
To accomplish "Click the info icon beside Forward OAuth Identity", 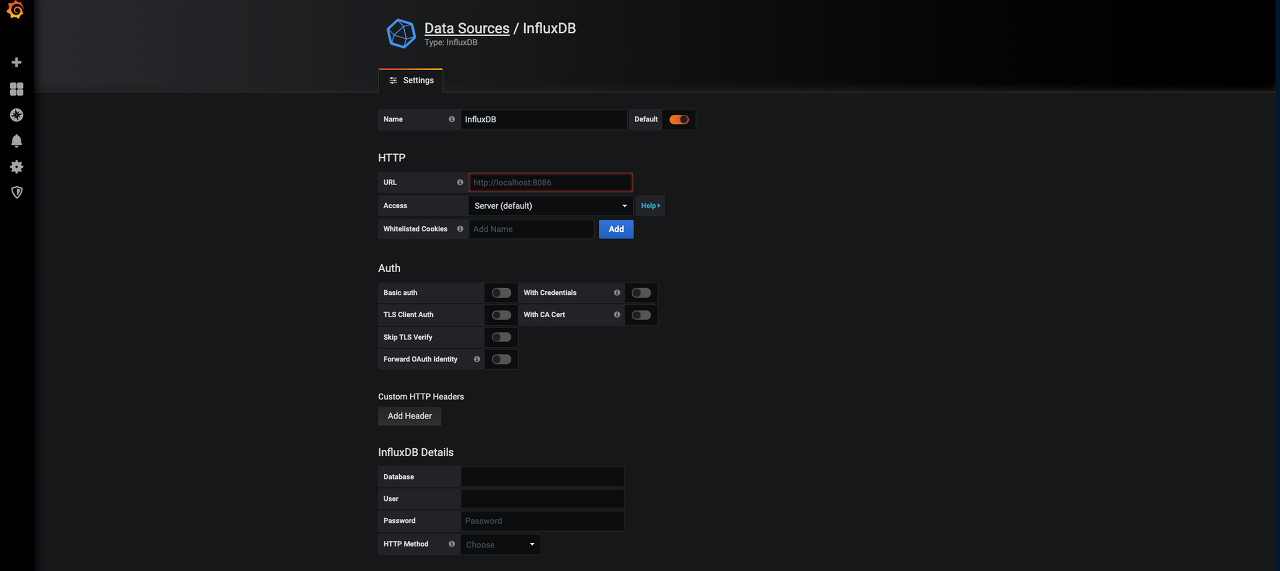I will pos(476,359).
